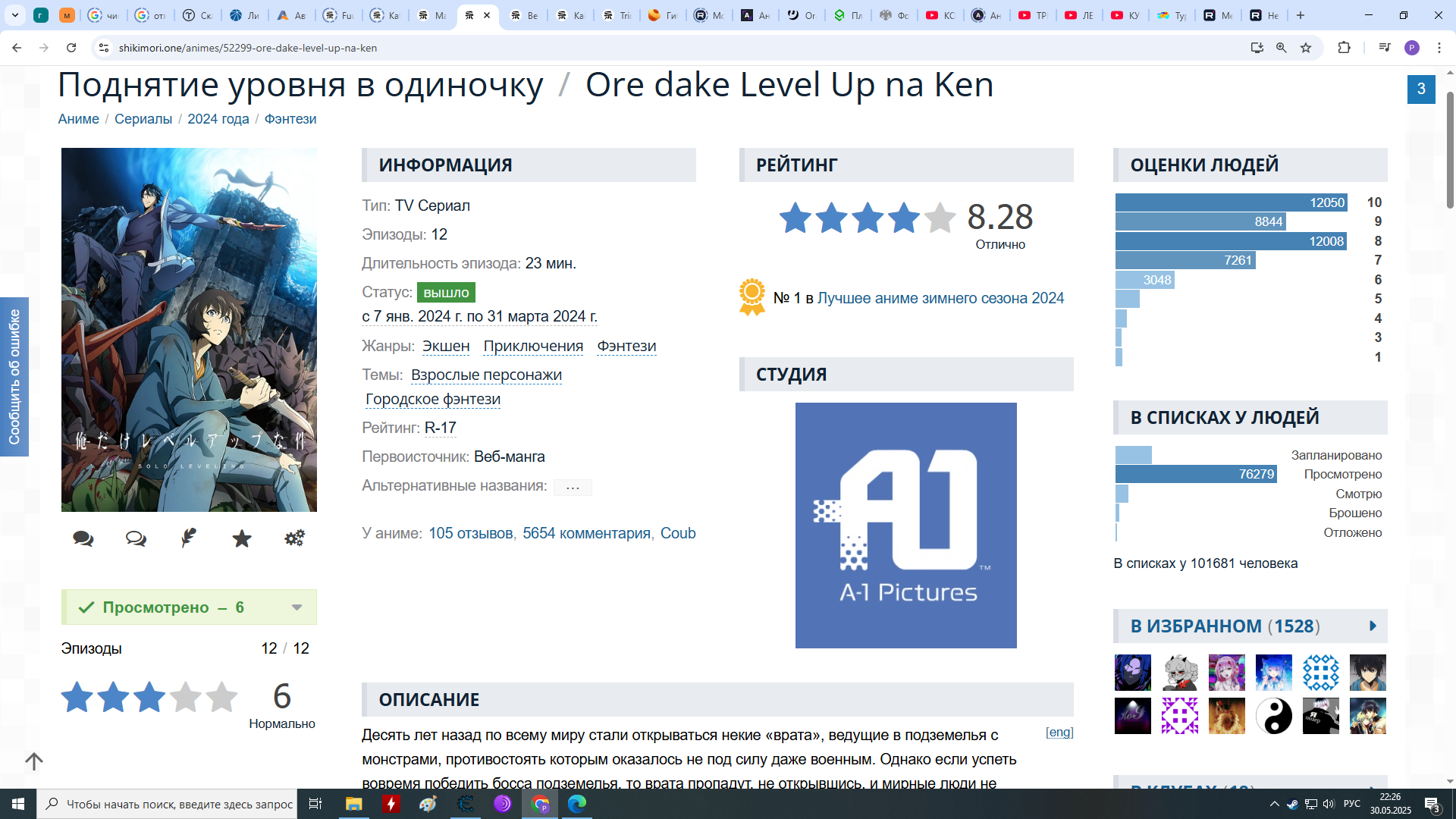Go back using the browser back arrow
The height and width of the screenshot is (819, 1456).
(x=17, y=48)
